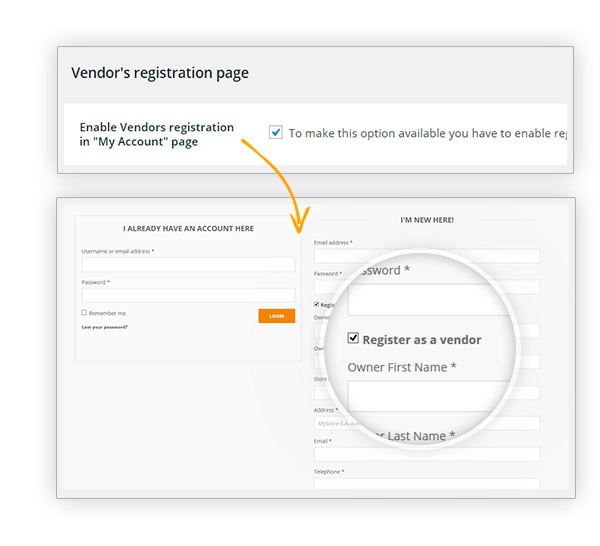The width and height of the screenshot is (600, 546).
Task: Click the orange LOGIN button
Action: pos(277,316)
